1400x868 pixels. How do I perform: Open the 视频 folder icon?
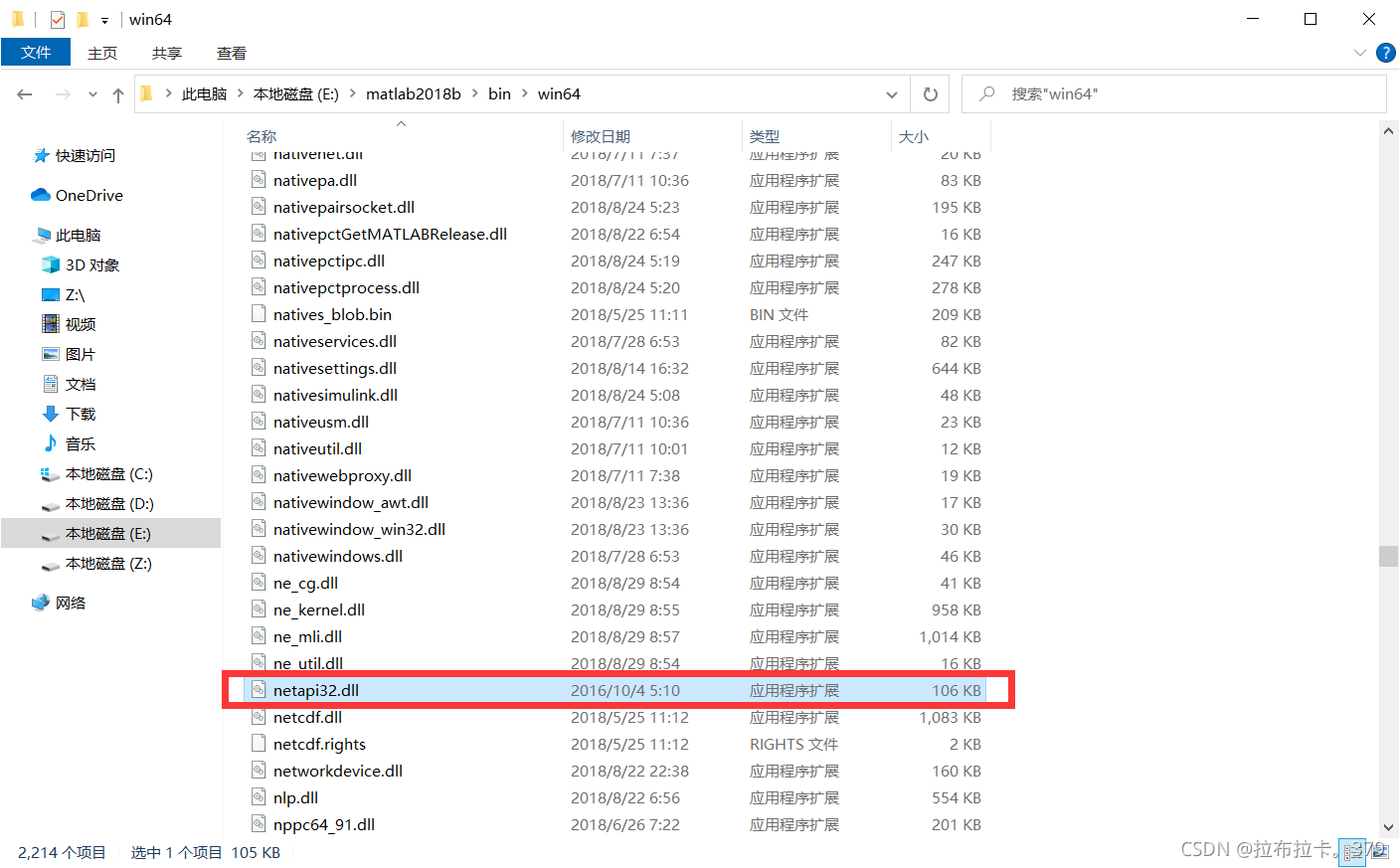point(51,324)
